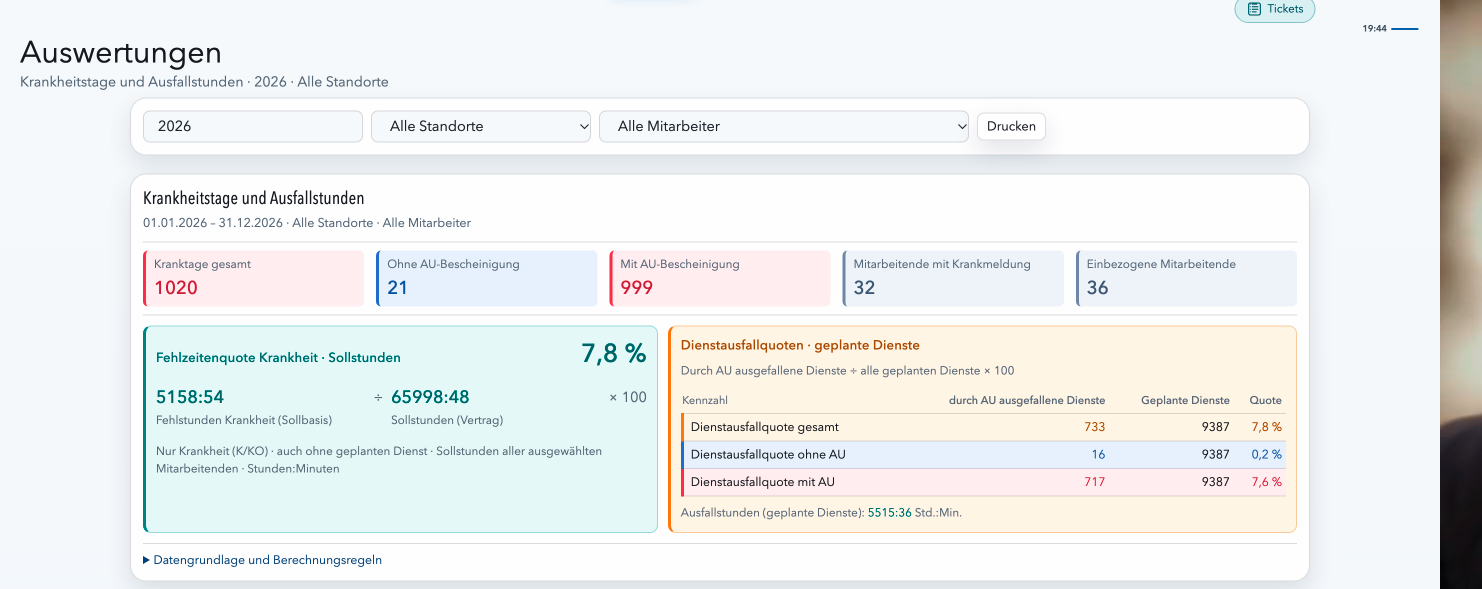Click the Mit AU-Bescheinigung value 999
Screen dimensions: 1482x589
coord(637,288)
